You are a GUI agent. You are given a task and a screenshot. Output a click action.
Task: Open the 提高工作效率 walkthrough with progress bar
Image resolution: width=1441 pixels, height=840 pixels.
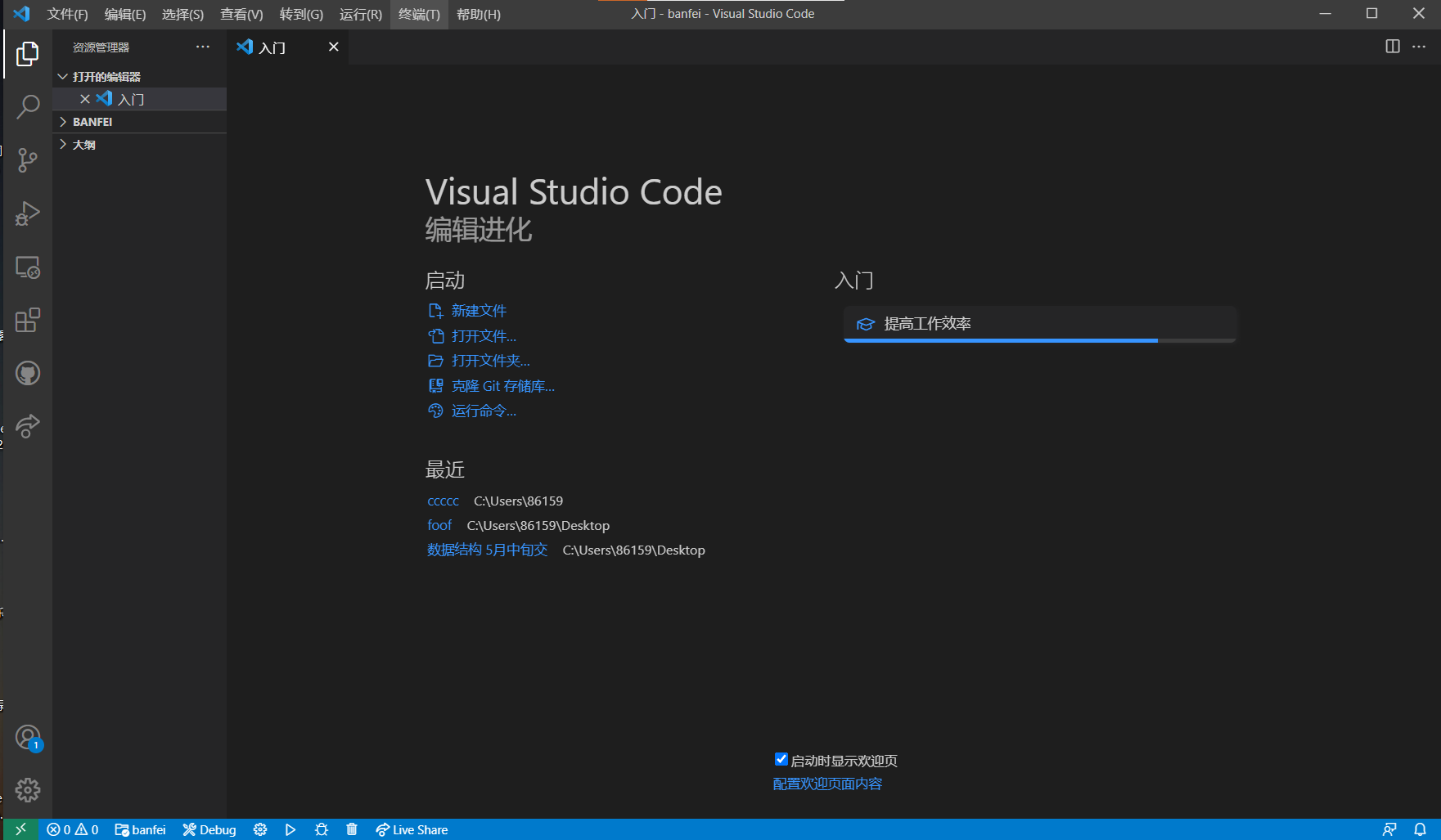pyautogui.click(x=1039, y=324)
